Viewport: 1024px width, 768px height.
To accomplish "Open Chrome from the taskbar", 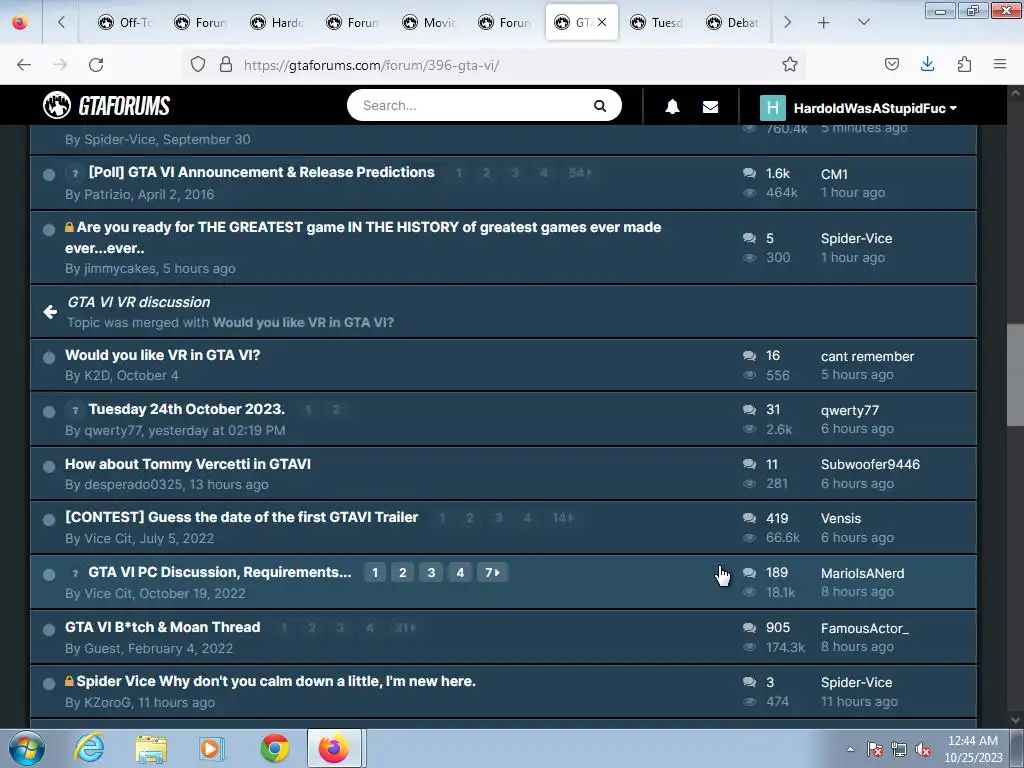I will pos(275,748).
